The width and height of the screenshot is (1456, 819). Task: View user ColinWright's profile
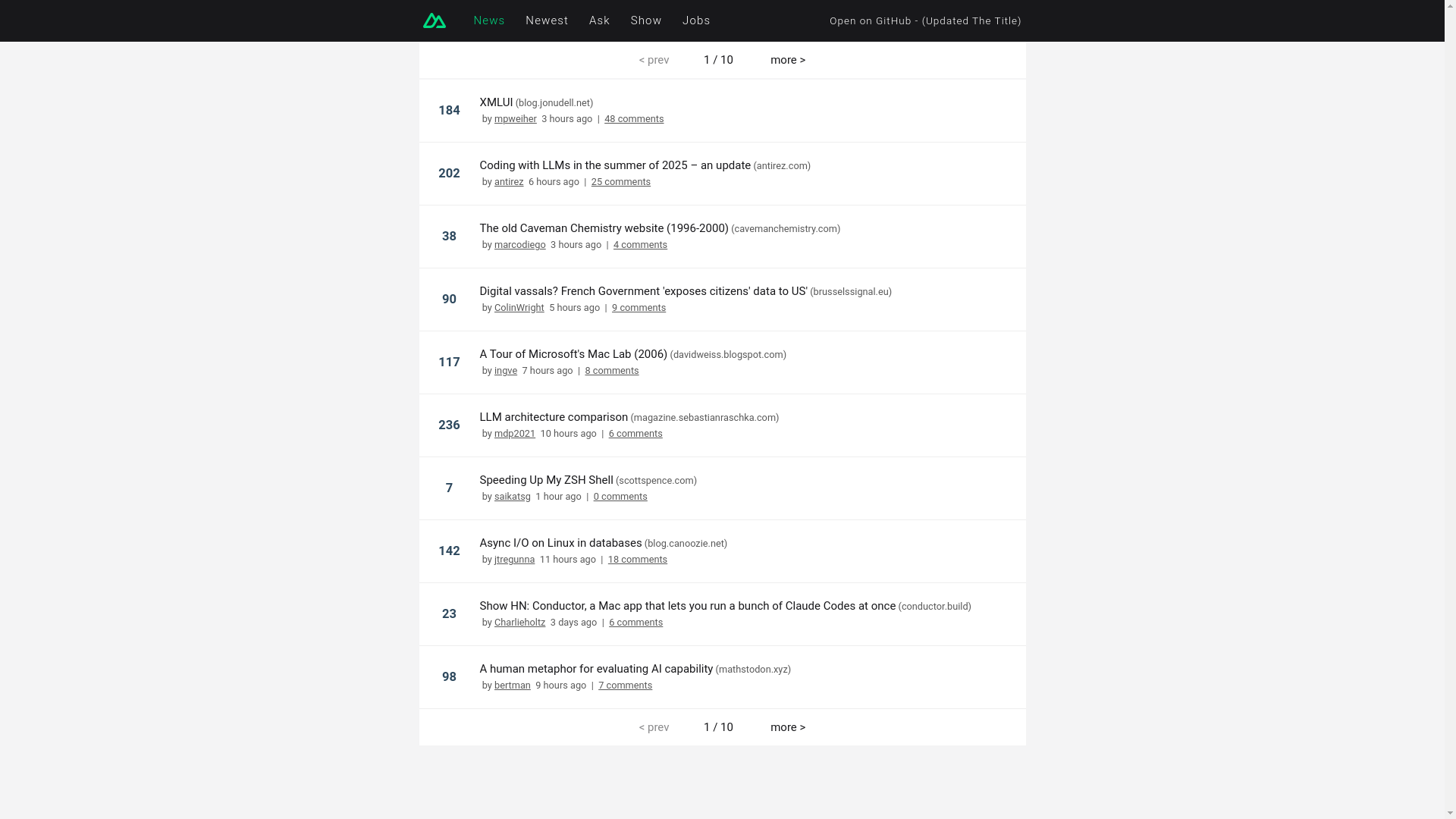(519, 308)
